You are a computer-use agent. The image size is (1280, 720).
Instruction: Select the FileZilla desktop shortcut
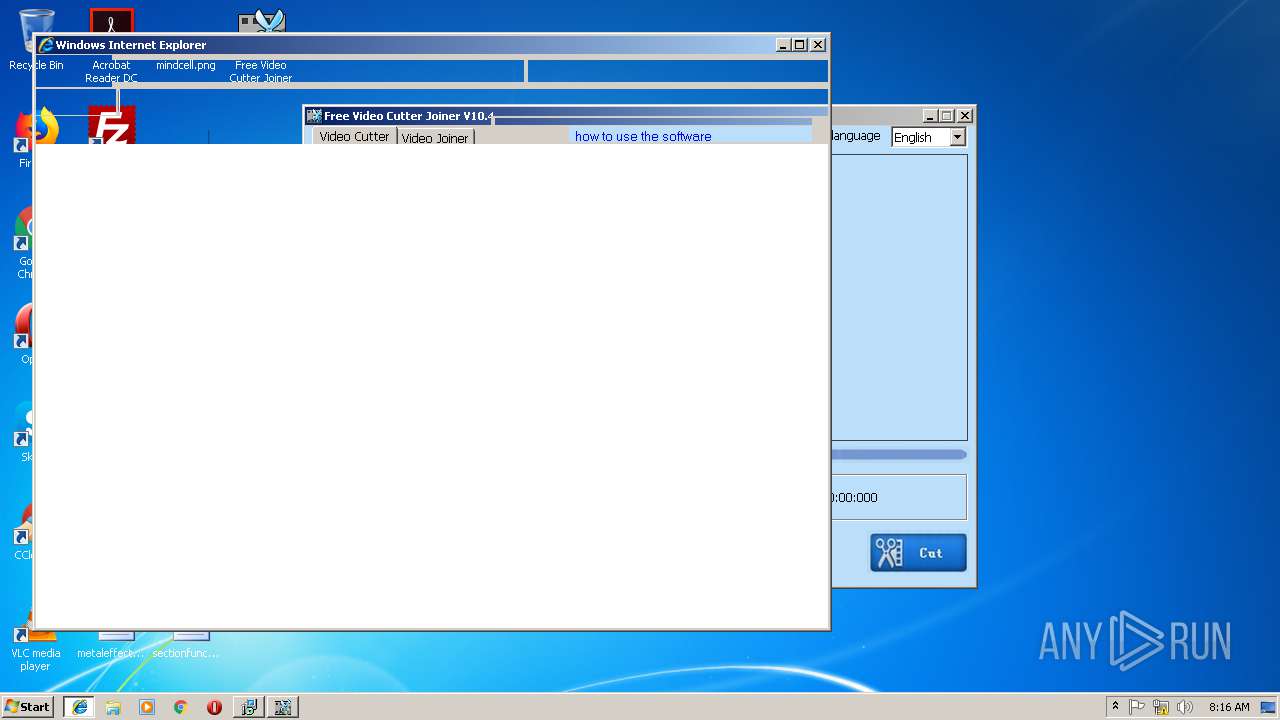111,125
